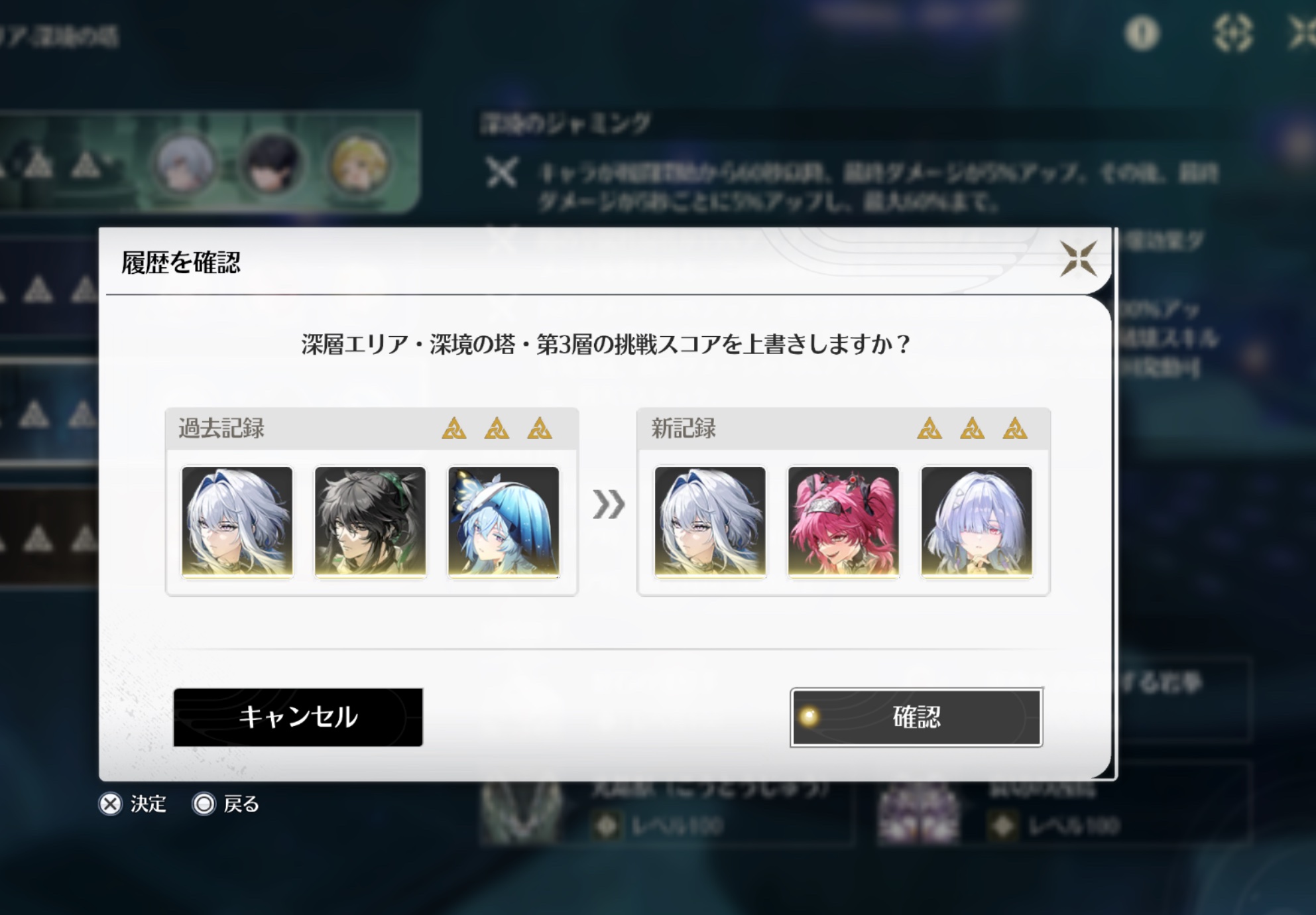1316x915 pixels.
Task: Select pink twin-tail character portrait
Action: [843, 522]
